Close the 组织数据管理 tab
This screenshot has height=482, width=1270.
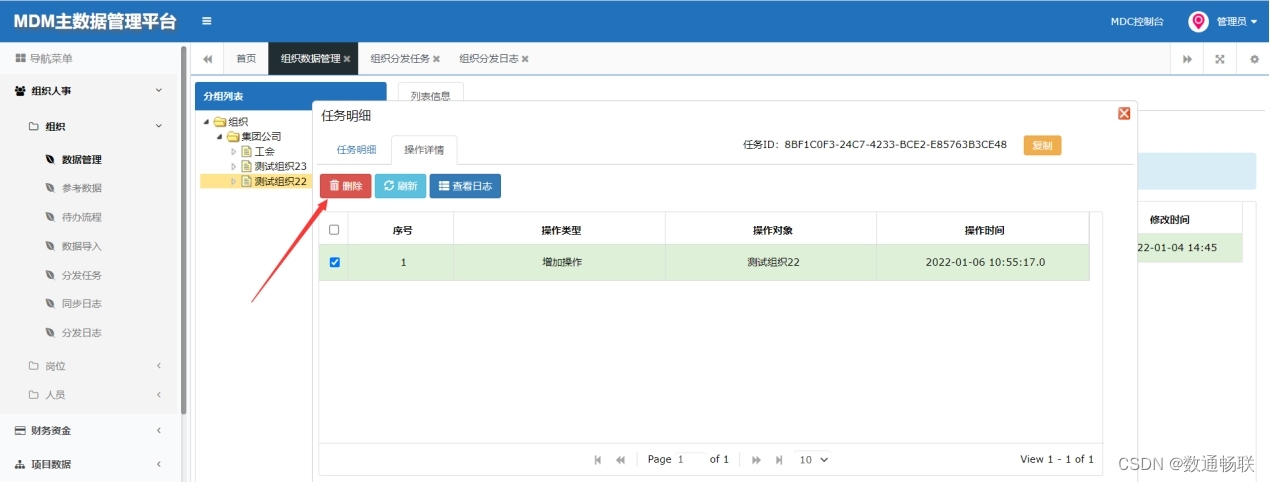347,59
